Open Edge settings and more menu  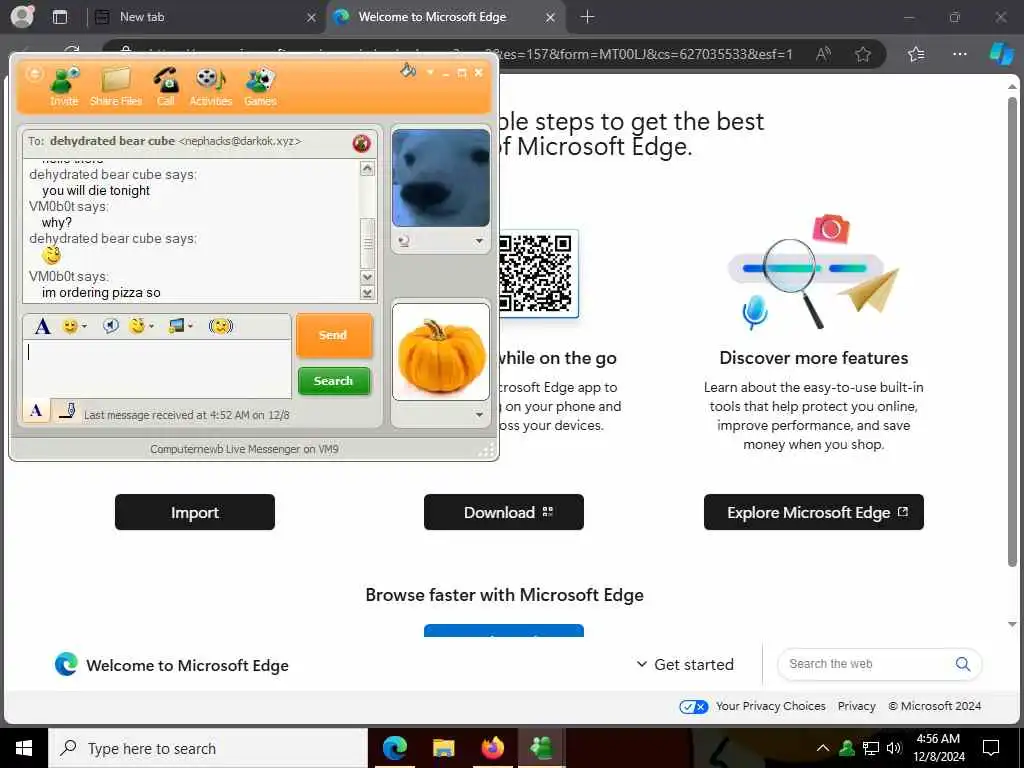[959, 54]
